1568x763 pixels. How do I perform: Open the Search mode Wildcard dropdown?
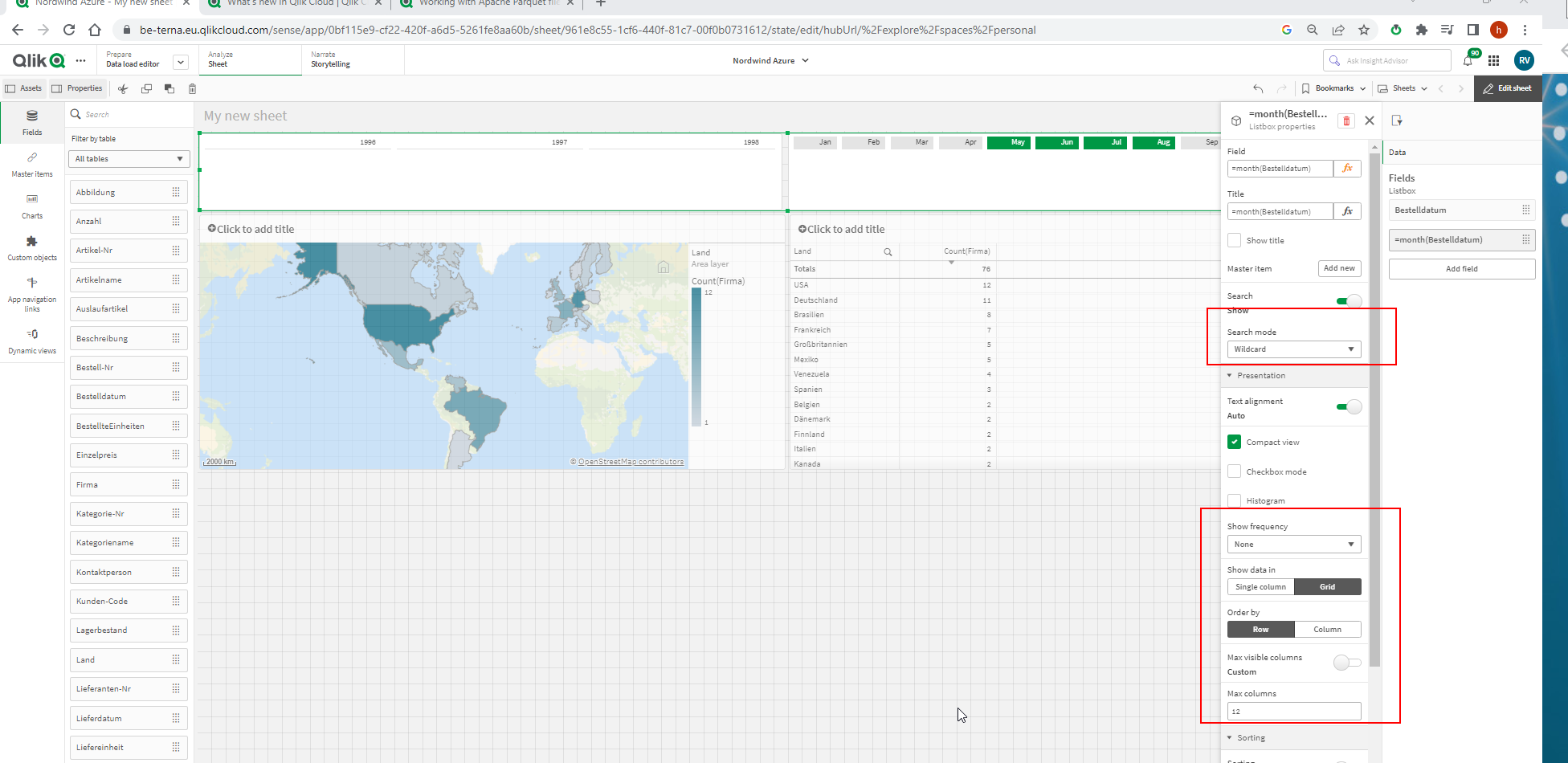[1293, 349]
